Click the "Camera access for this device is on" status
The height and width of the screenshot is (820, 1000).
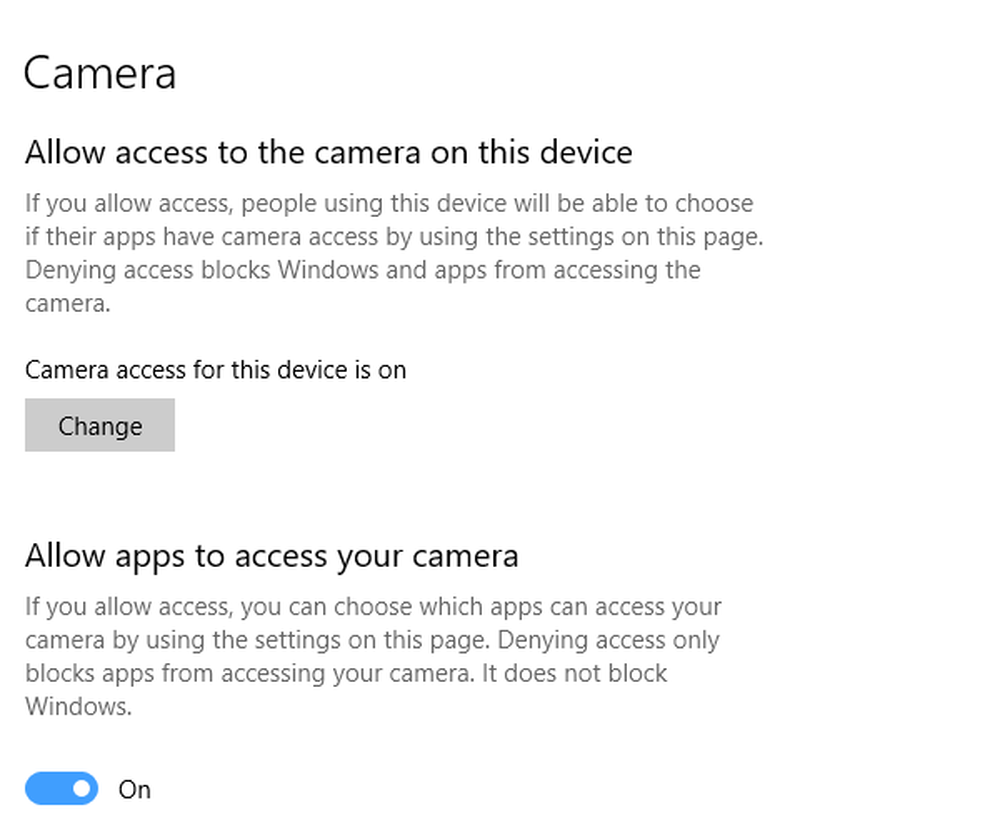[215, 370]
